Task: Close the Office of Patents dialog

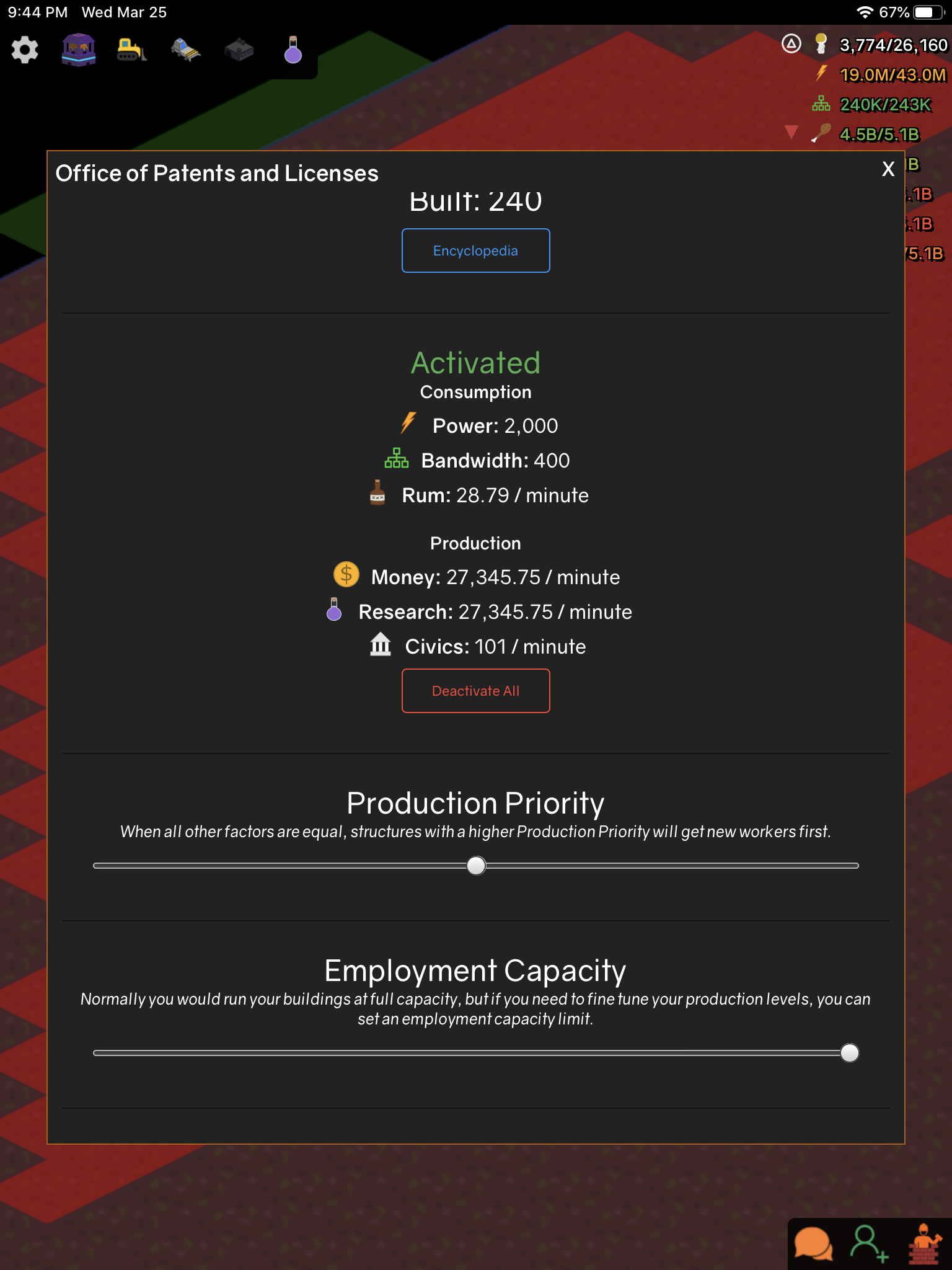Action: [x=888, y=169]
